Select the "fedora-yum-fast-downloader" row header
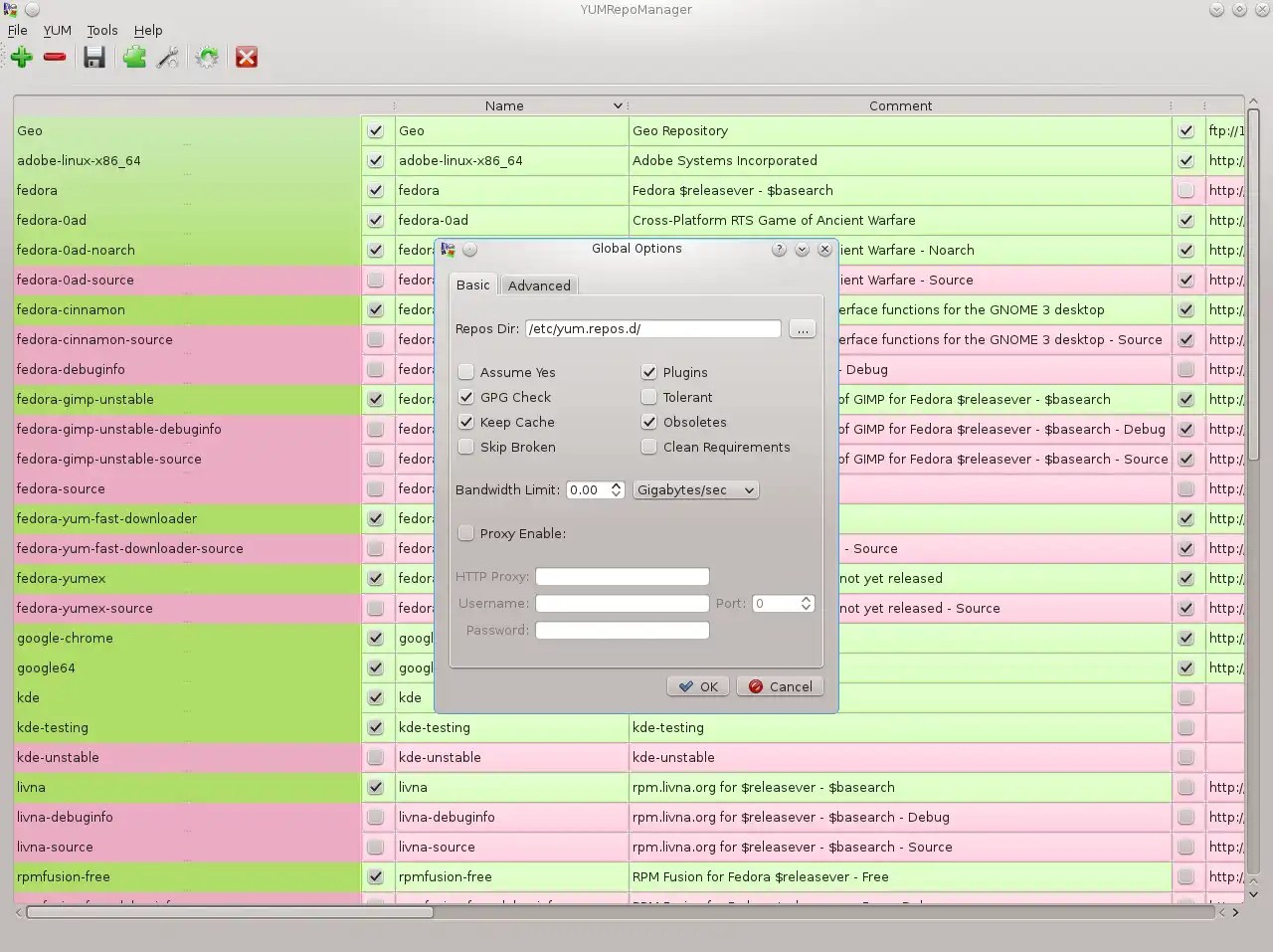 [187, 518]
